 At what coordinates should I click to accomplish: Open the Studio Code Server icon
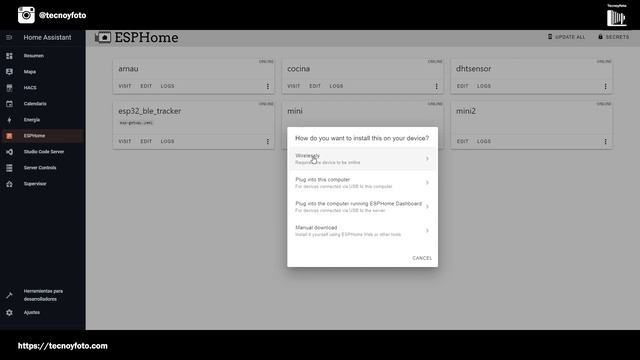pos(9,152)
